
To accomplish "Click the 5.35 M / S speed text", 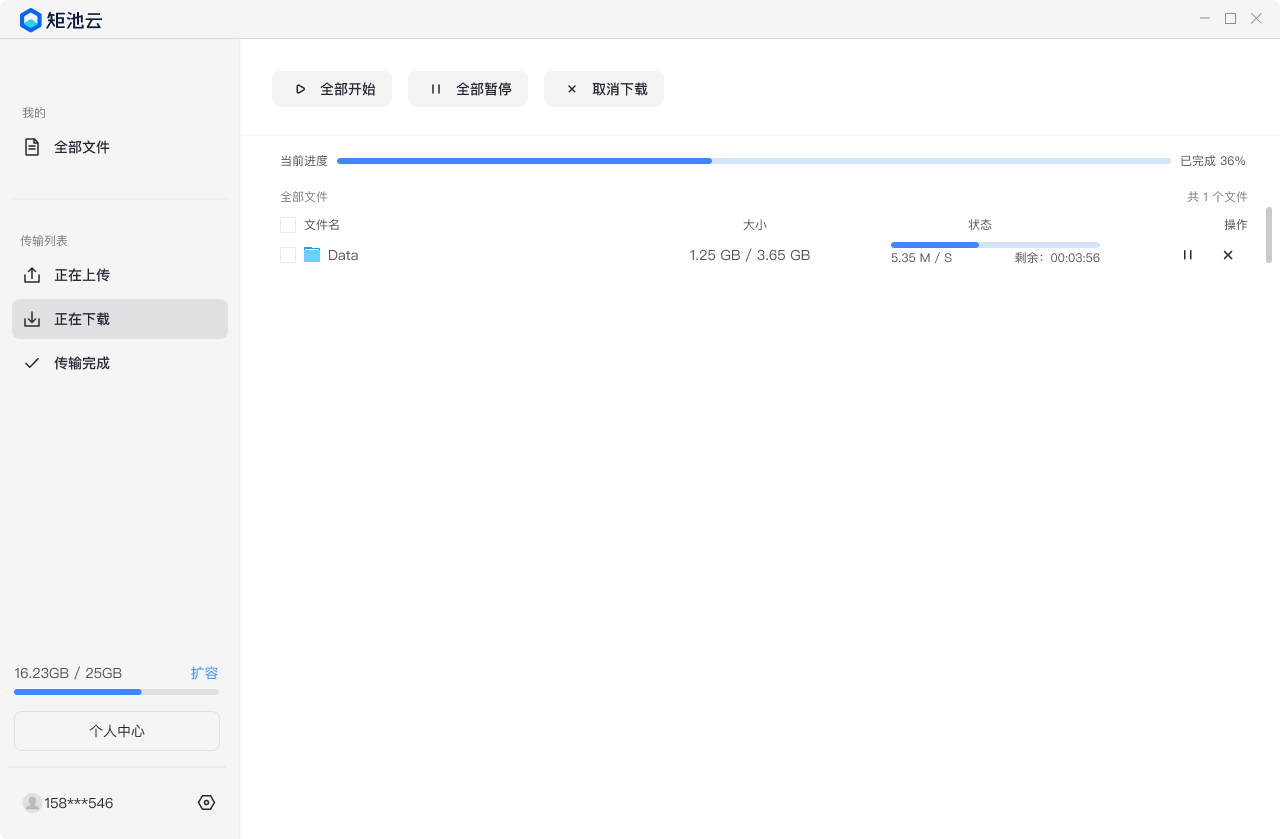I will click(922, 258).
